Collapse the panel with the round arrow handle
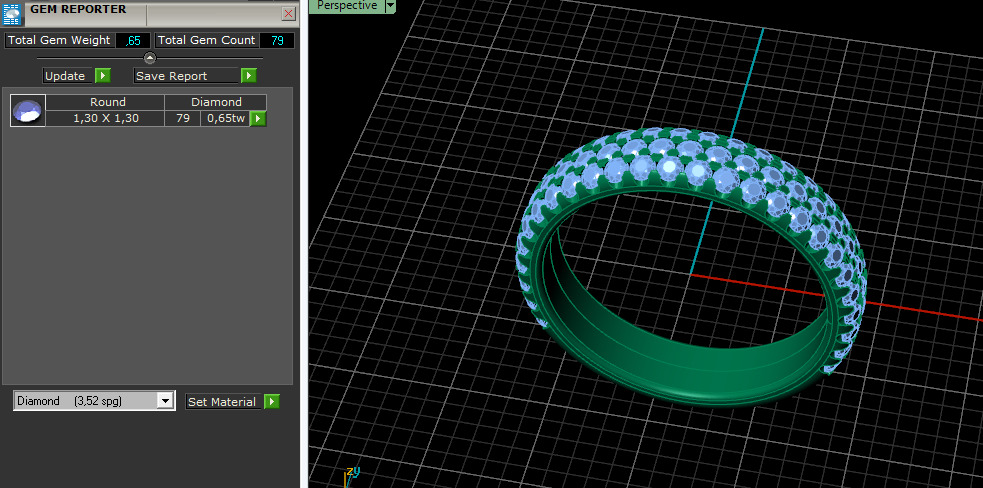 coord(150,58)
